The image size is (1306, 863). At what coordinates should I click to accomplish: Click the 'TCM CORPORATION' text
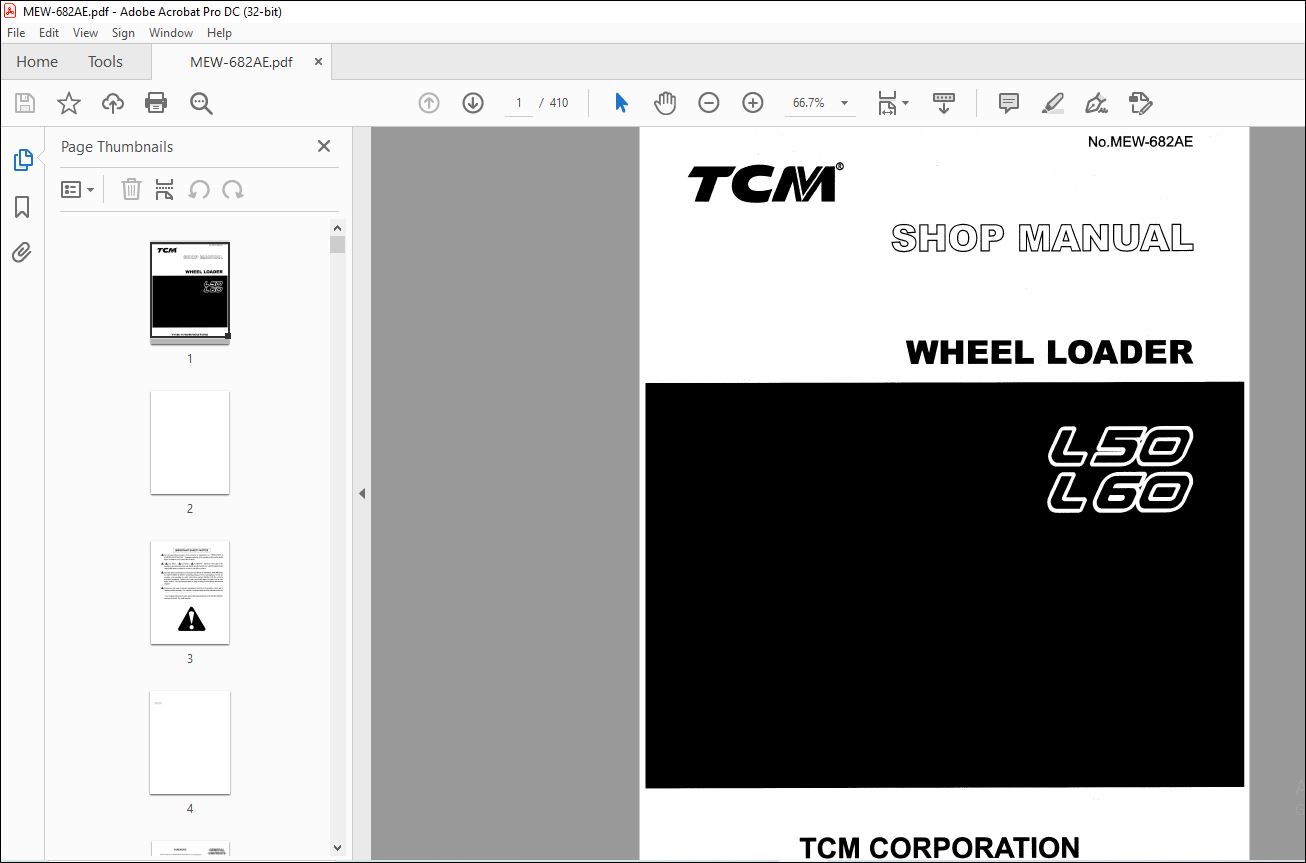pyautogui.click(x=939, y=848)
